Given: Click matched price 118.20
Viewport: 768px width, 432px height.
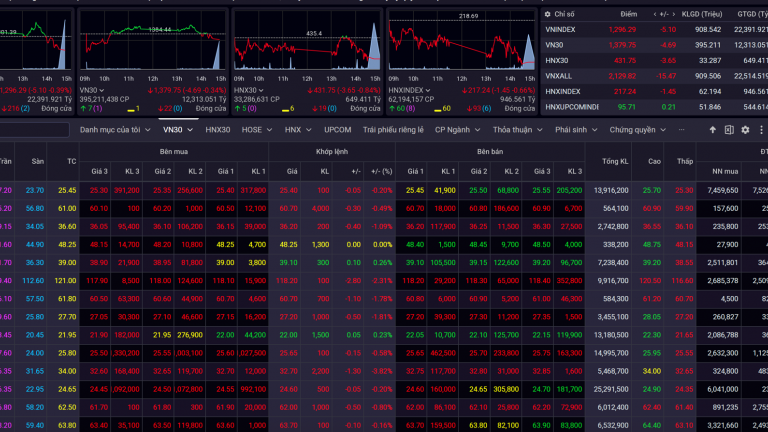Looking at the screenshot, I should click(287, 281).
